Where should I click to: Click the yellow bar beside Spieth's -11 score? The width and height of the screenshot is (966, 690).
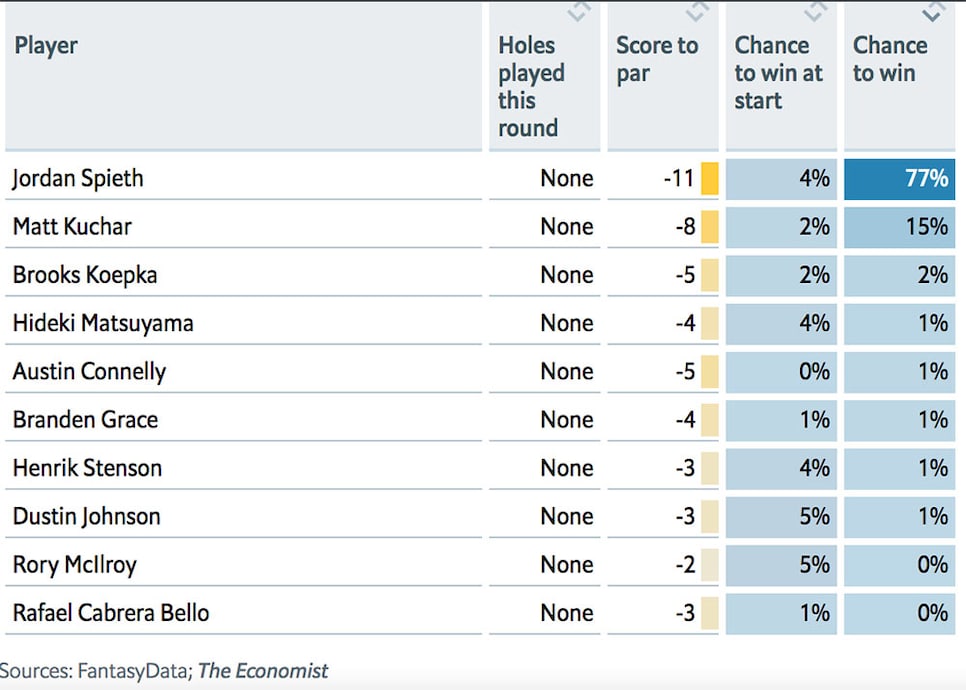tap(710, 179)
